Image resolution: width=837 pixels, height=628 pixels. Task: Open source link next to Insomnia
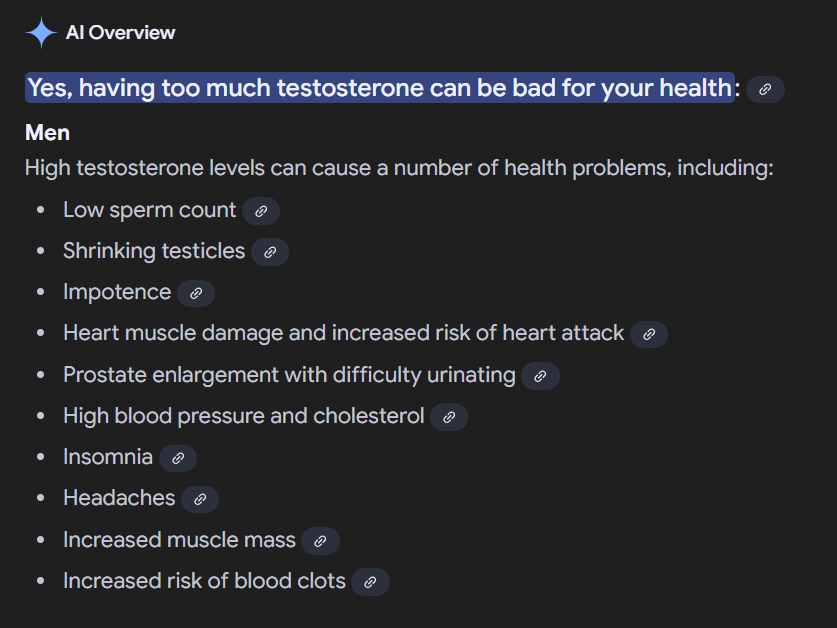point(178,458)
